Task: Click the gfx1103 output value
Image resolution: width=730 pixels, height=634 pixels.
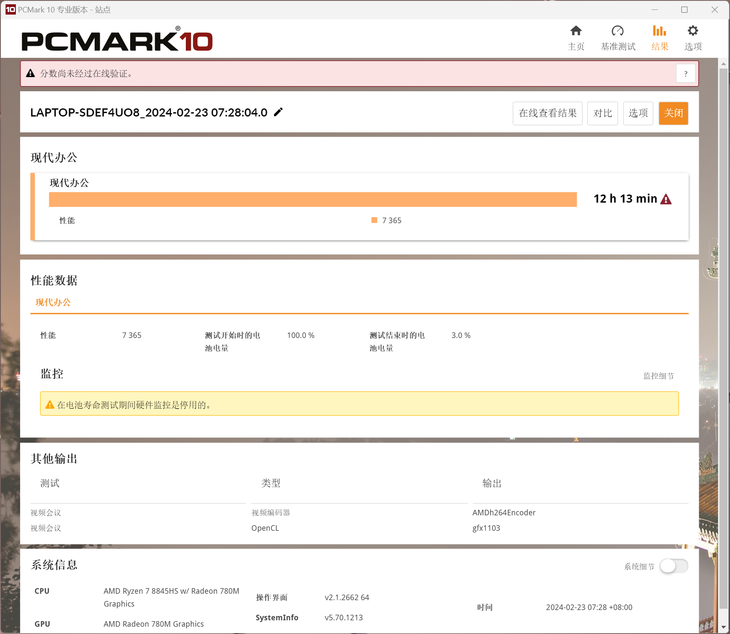Action: 486,528
